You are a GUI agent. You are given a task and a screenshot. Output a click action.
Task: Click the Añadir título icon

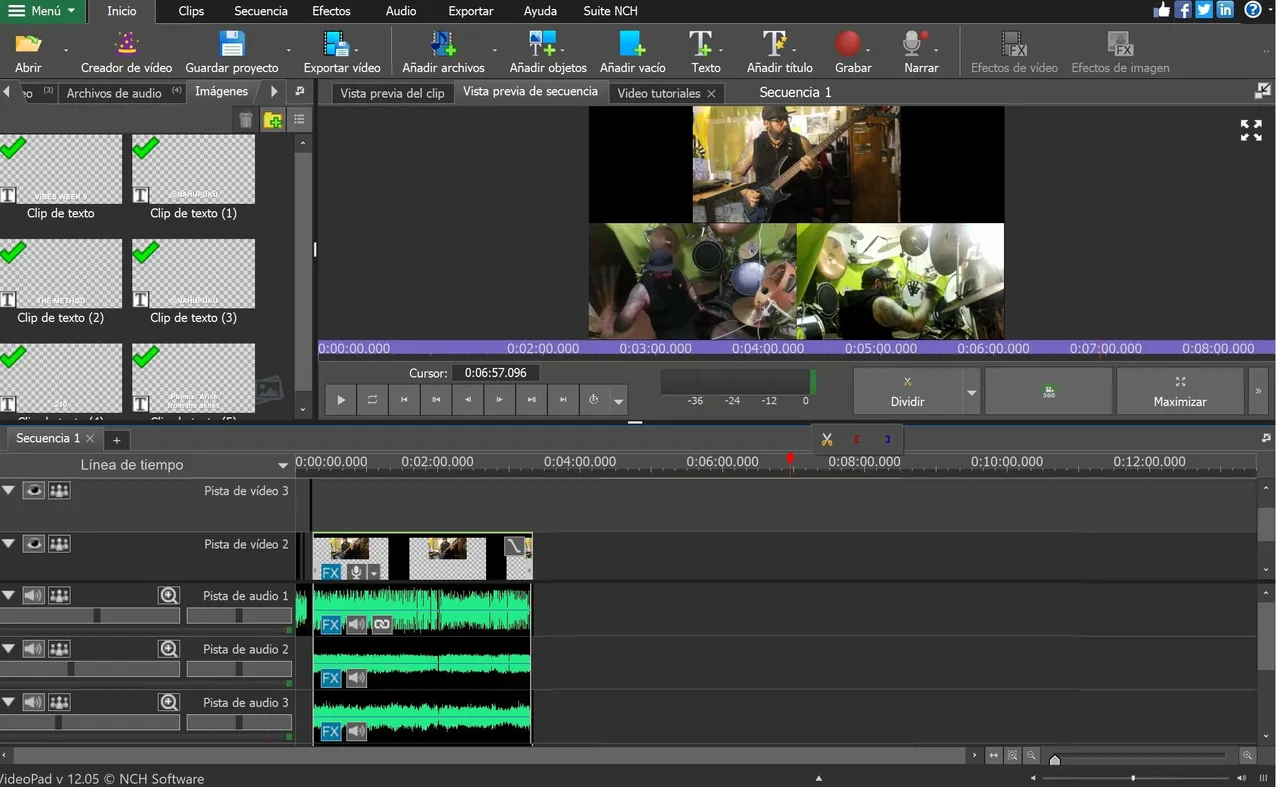coord(775,44)
